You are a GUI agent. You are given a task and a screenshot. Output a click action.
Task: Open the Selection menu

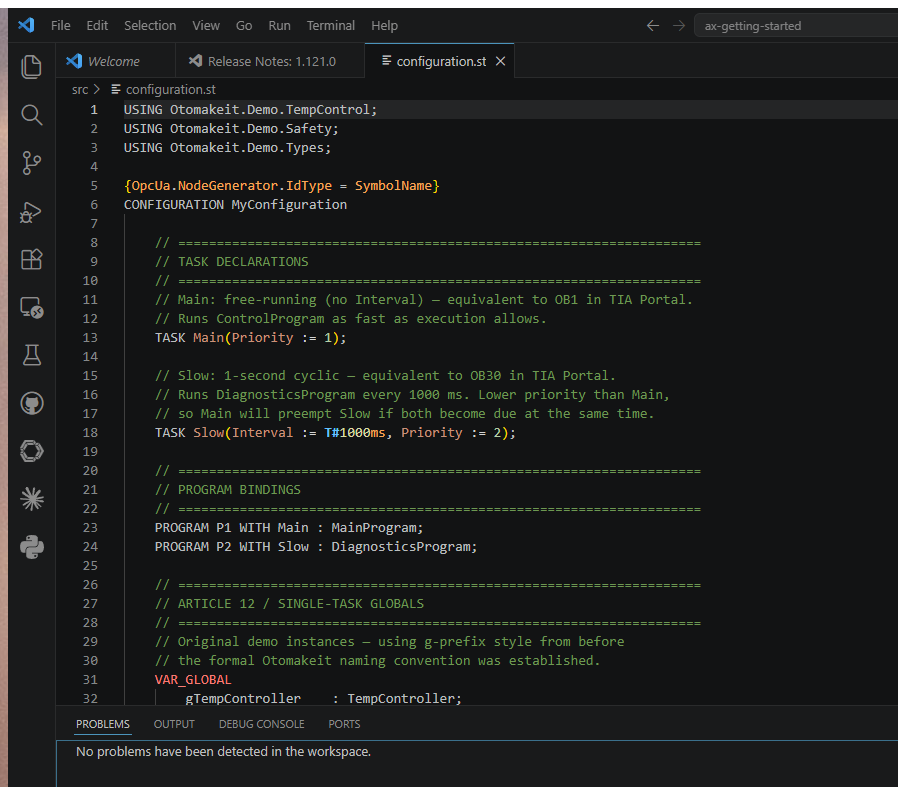pyautogui.click(x=150, y=26)
